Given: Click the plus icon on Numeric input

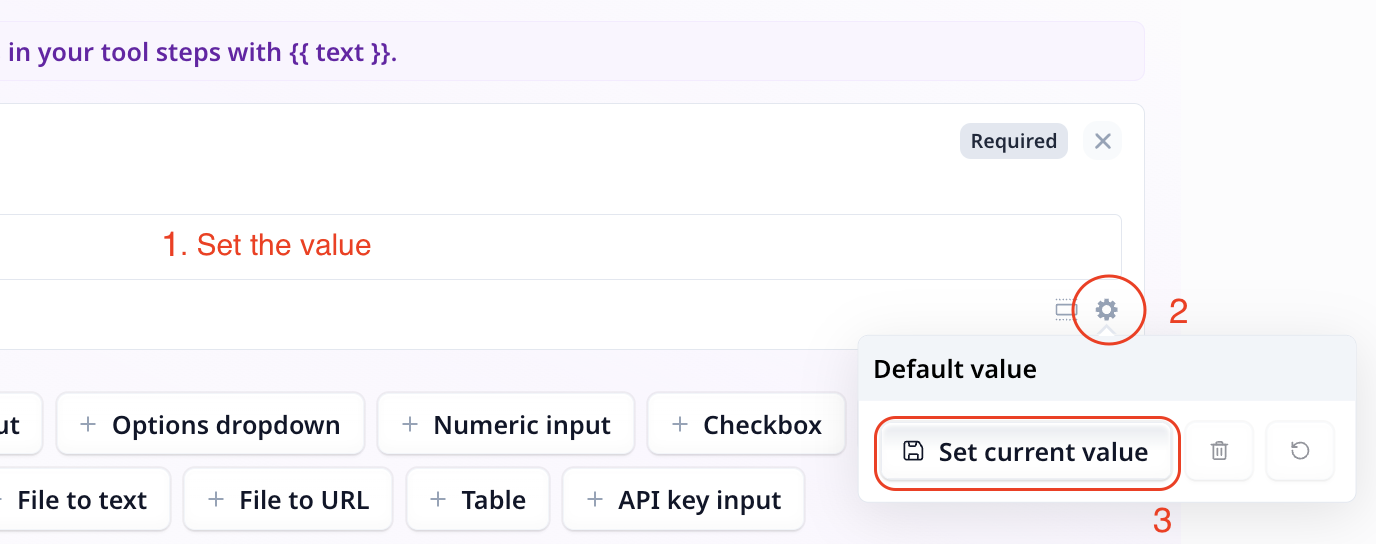Looking at the screenshot, I should [x=409, y=425].
